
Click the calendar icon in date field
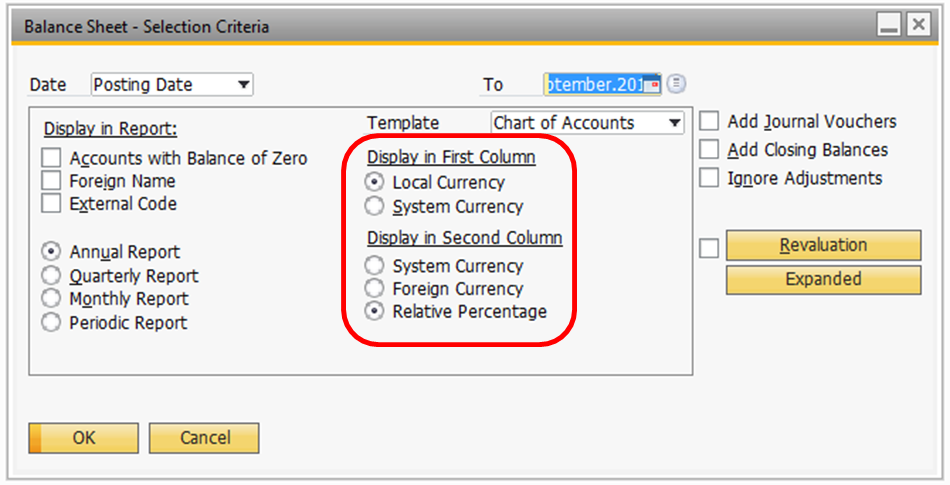(652, 85)
